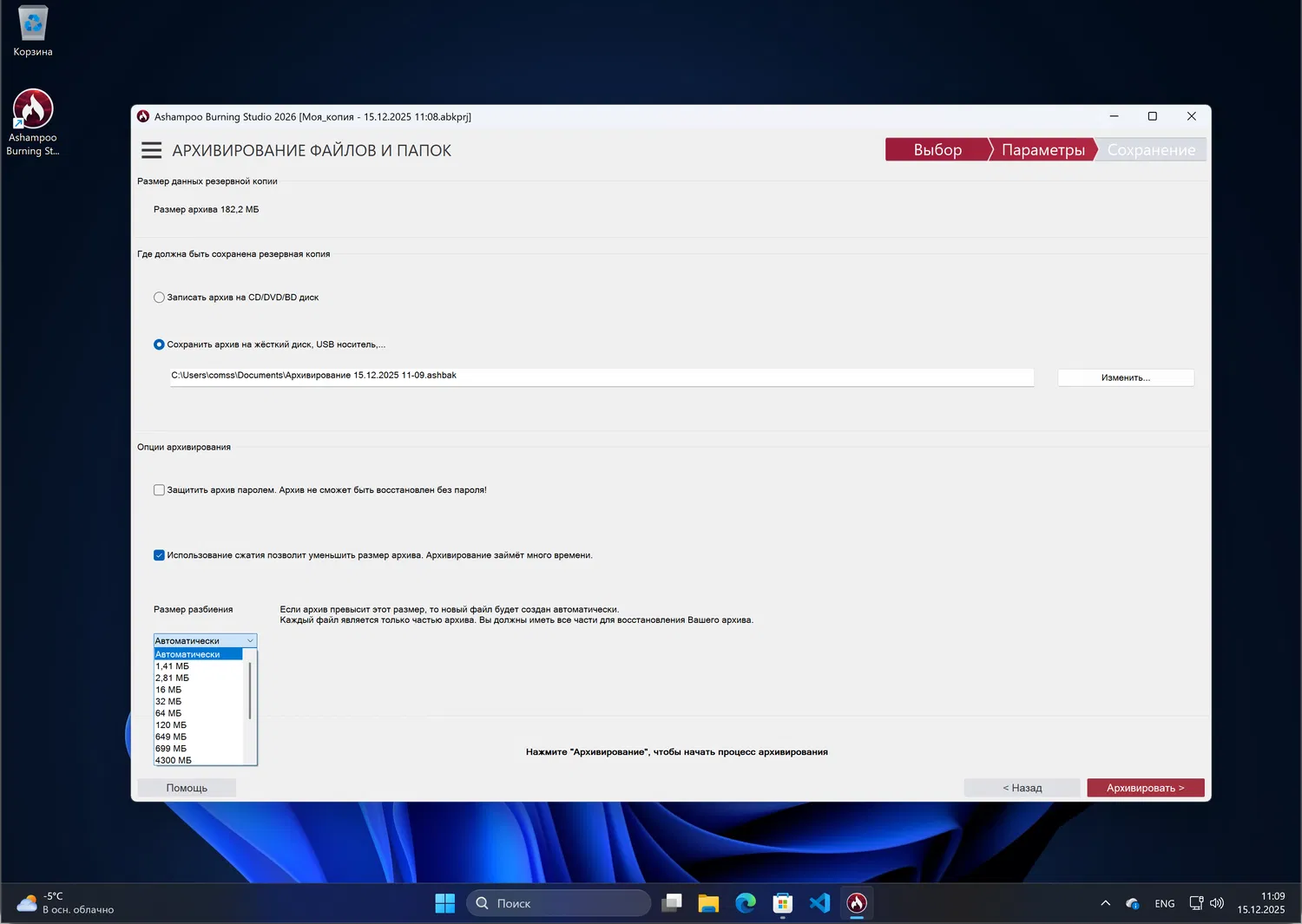Screen dimensions: 1302x924
Task: Disable the compression usage checkbox
Action: [x=159, y=555]
